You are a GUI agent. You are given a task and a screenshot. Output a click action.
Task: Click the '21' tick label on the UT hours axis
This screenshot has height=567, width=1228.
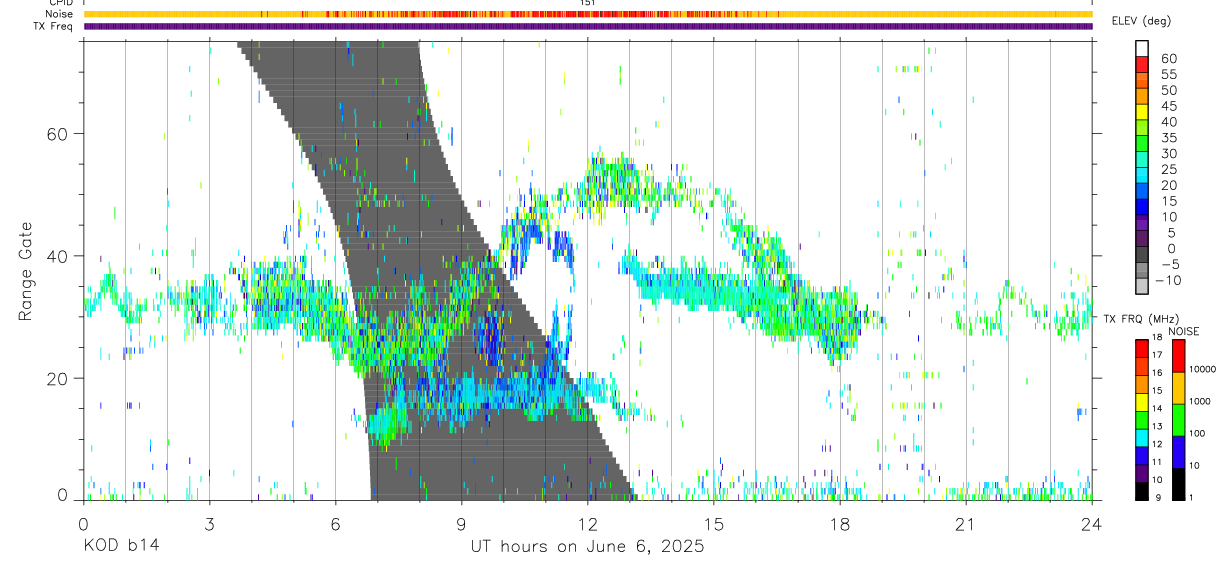click(966, 525)
